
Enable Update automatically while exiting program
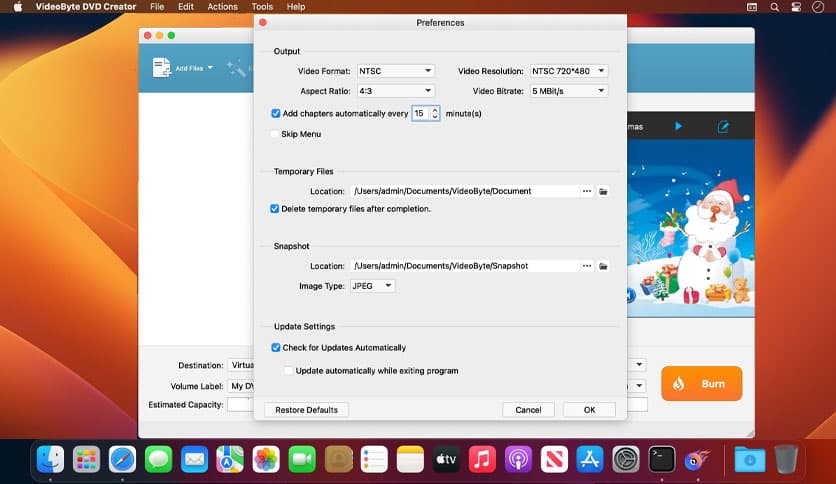click(x=288, y=370)
